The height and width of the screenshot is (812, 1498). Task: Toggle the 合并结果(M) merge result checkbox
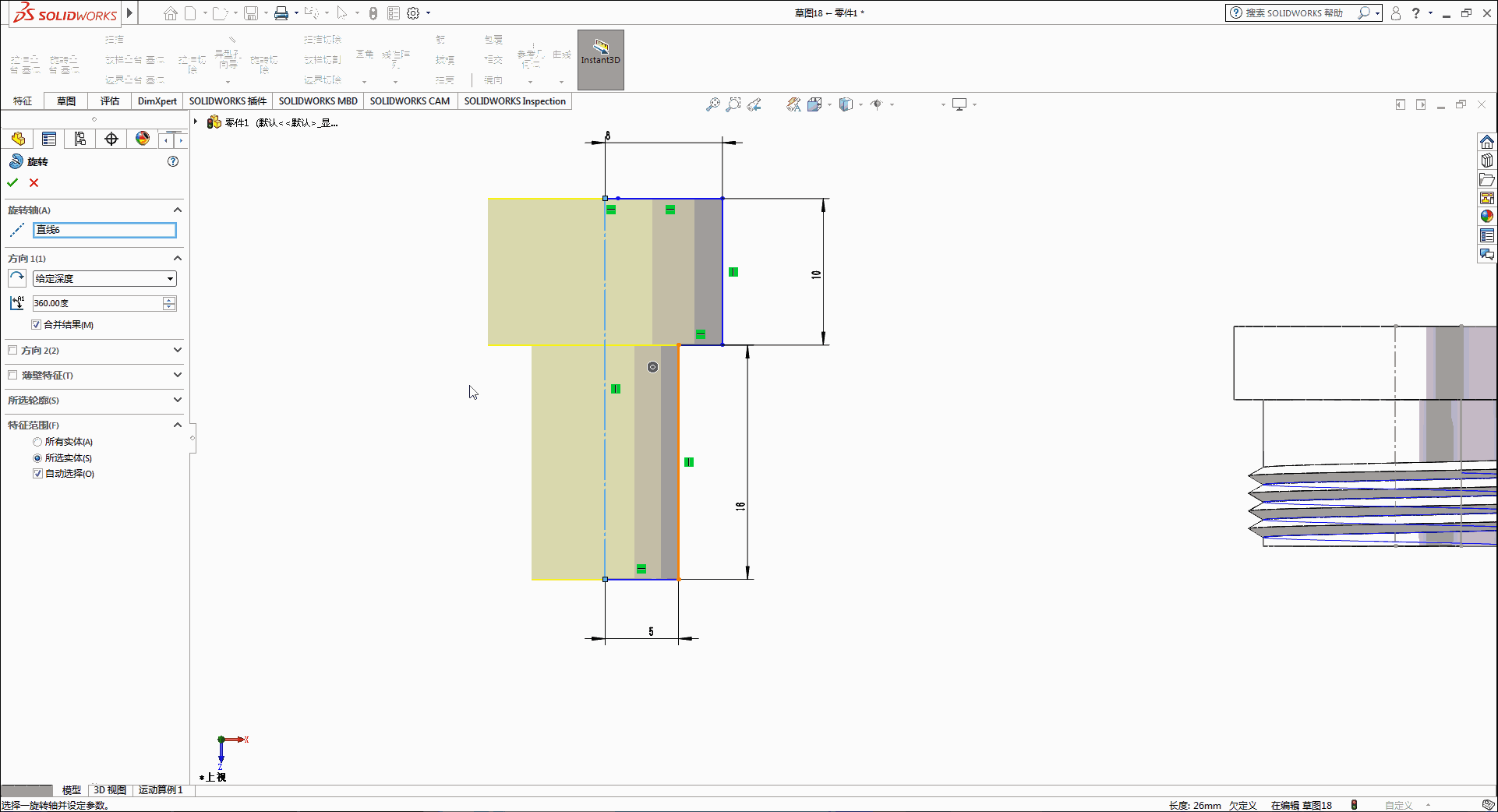pos(36,325)
